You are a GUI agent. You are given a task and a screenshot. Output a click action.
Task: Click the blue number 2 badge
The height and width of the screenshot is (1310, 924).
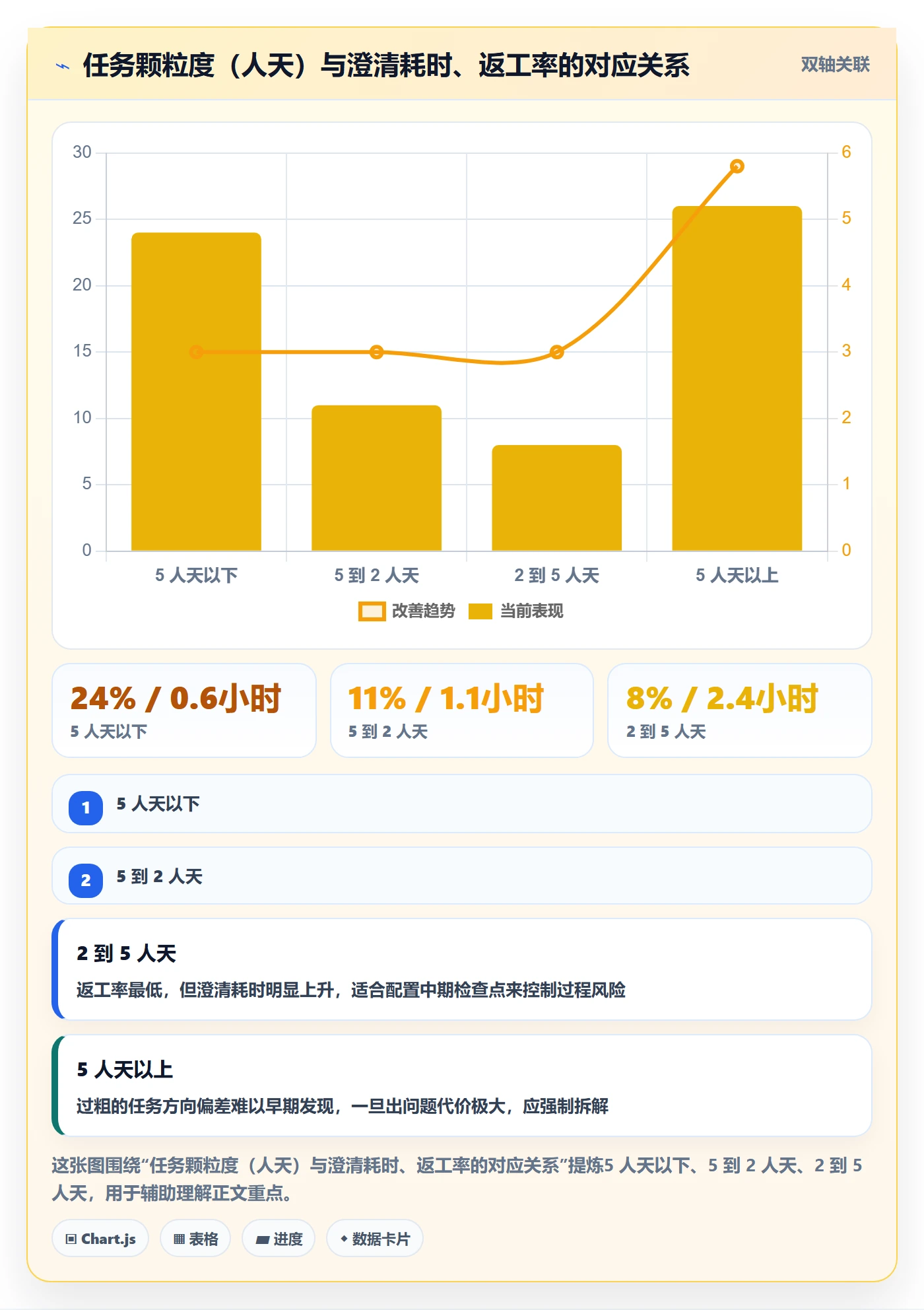coord(86,880)
